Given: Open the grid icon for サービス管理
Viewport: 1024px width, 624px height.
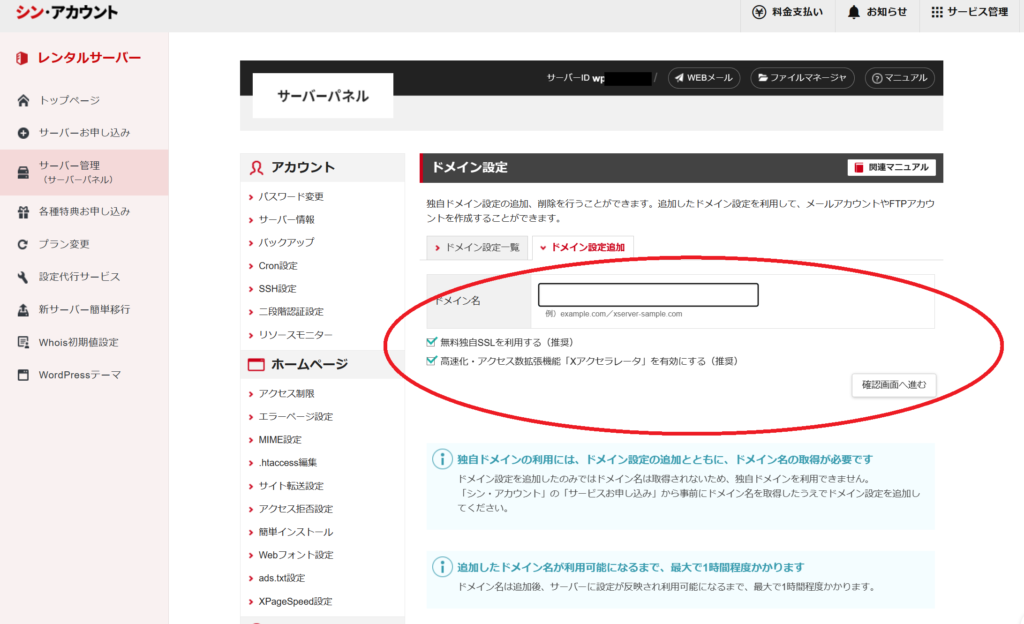Looking at the screenshot, I should click(x=936, y=12).
